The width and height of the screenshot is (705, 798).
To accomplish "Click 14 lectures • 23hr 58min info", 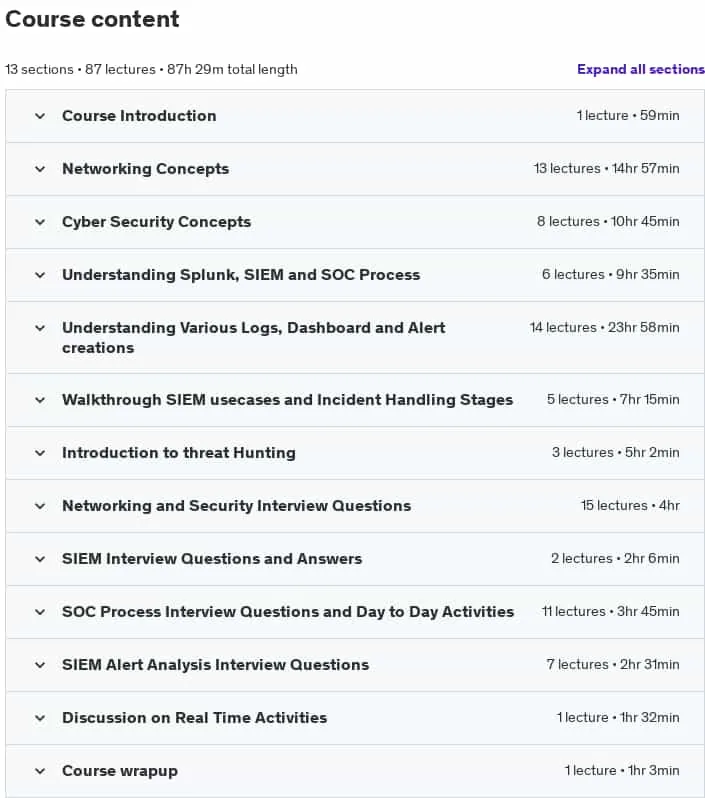I will point(604,327).
